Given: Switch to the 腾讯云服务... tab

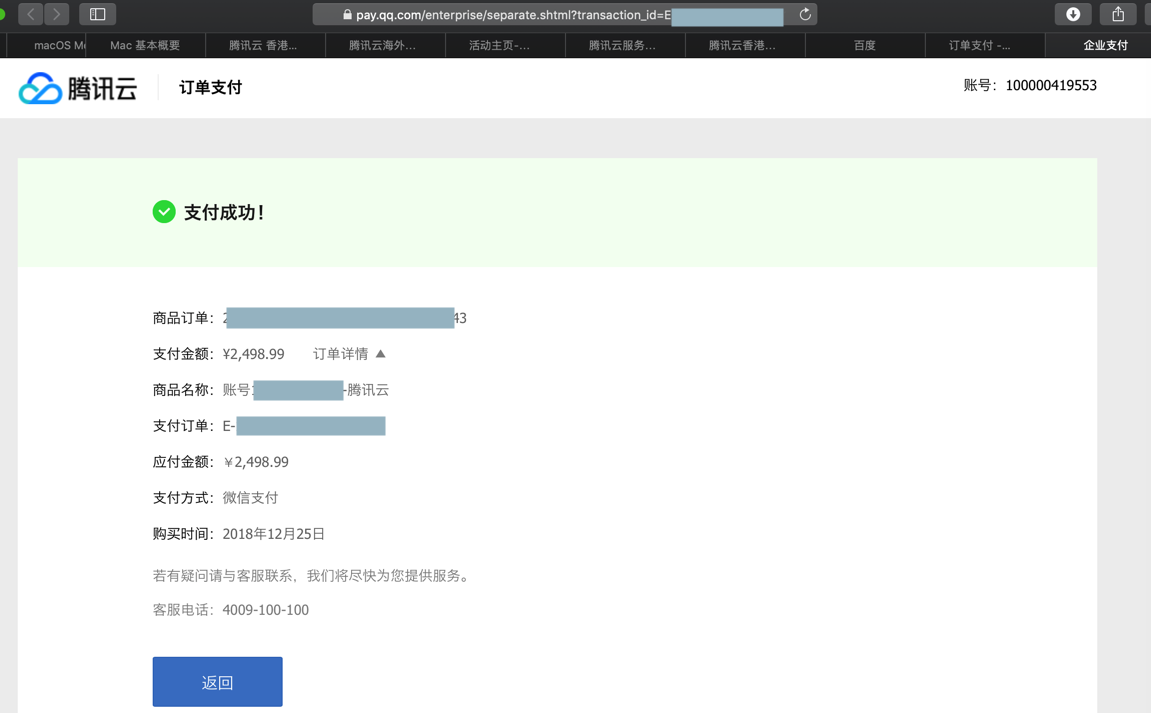Looking at the screenshot, I should point(625,46).
